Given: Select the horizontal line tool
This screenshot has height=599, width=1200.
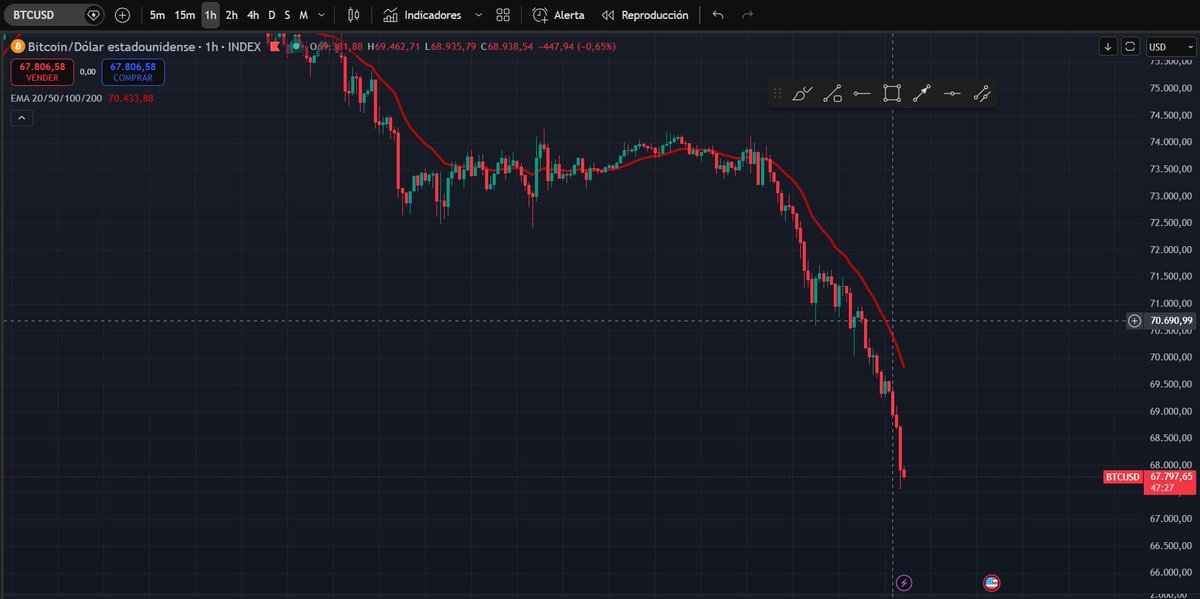Looking at the screenshot, I should coord(952,93).
